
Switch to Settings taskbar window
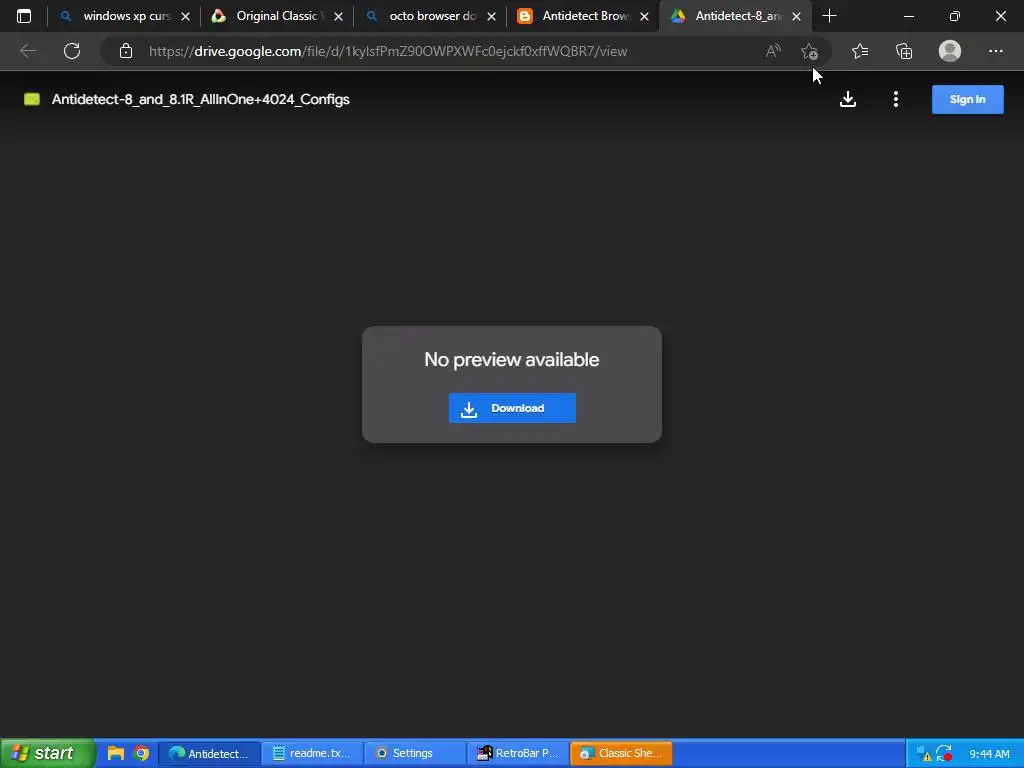point(415,754)
